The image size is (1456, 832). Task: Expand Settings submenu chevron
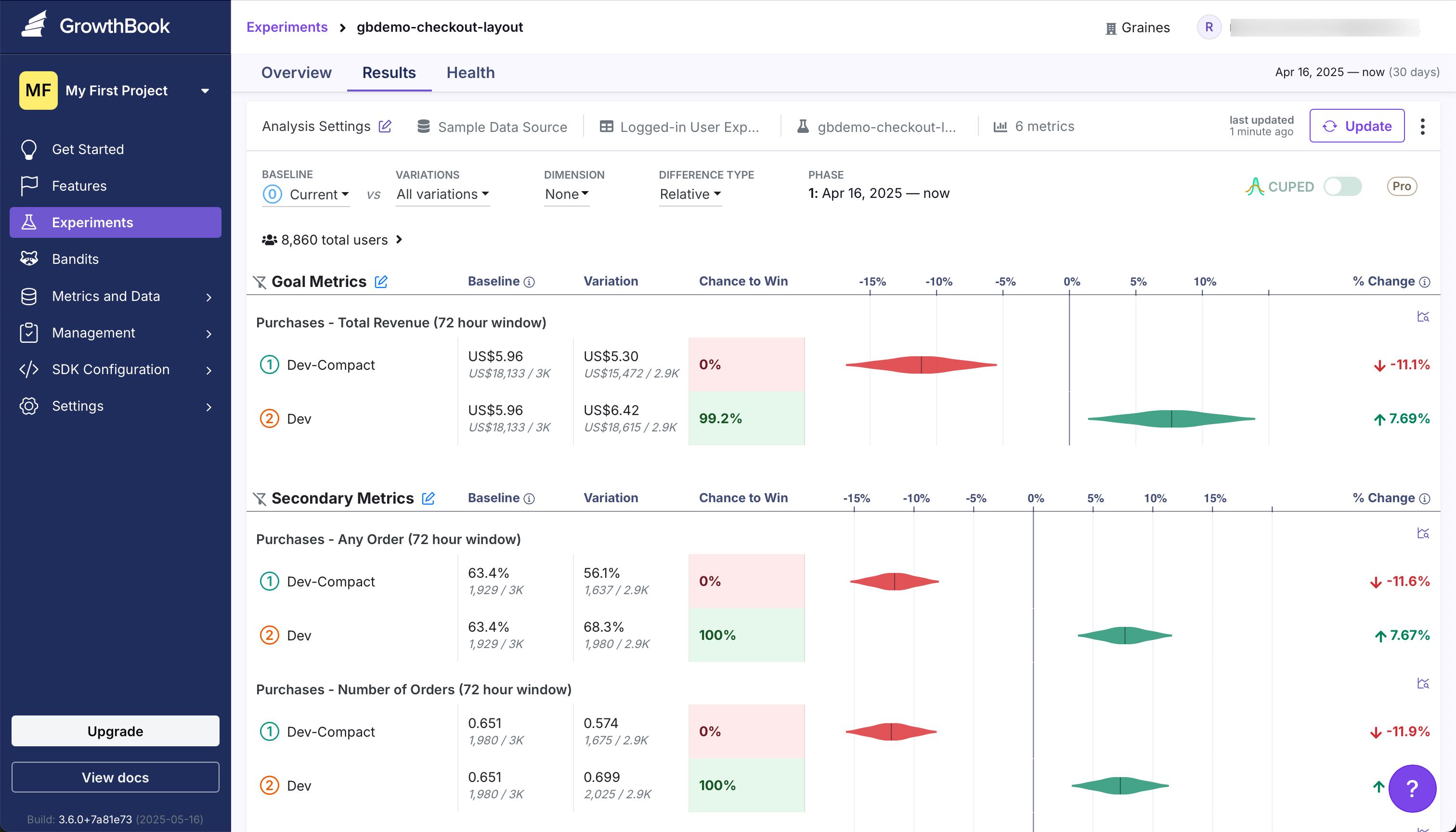pyautogui.click(x=208, y=406)
